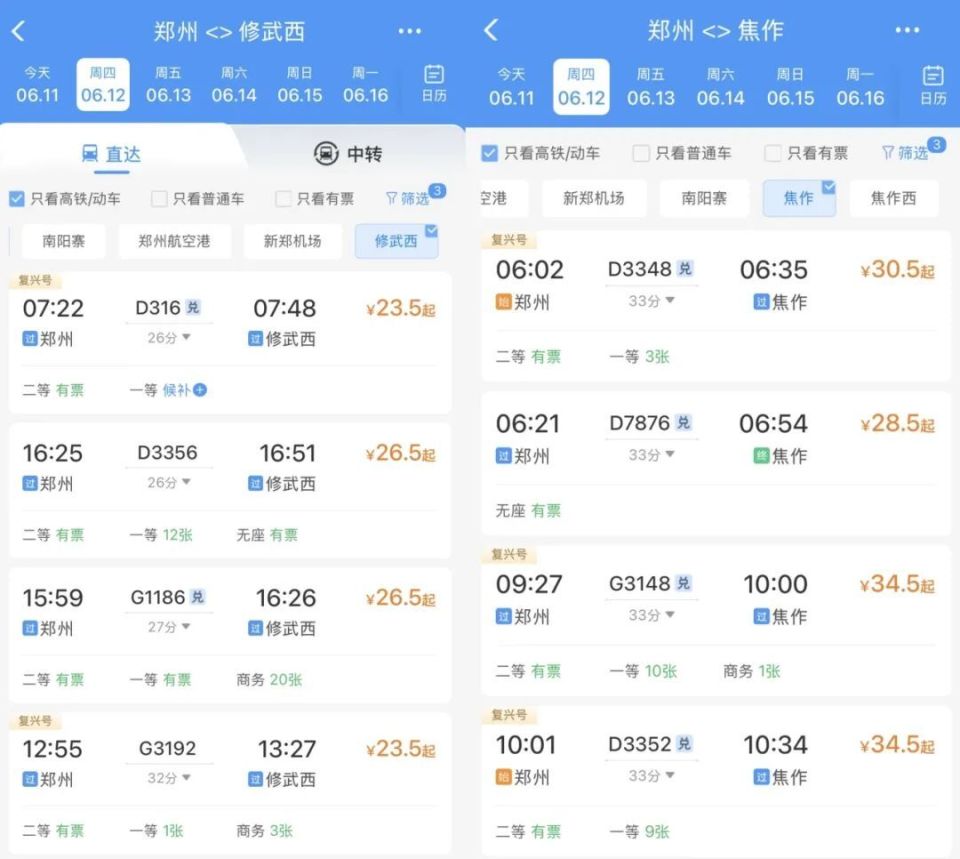Open the 日历 calendar on 焦作 screen
Viewport: 960px width, 859px height.
tap(933, 86)
